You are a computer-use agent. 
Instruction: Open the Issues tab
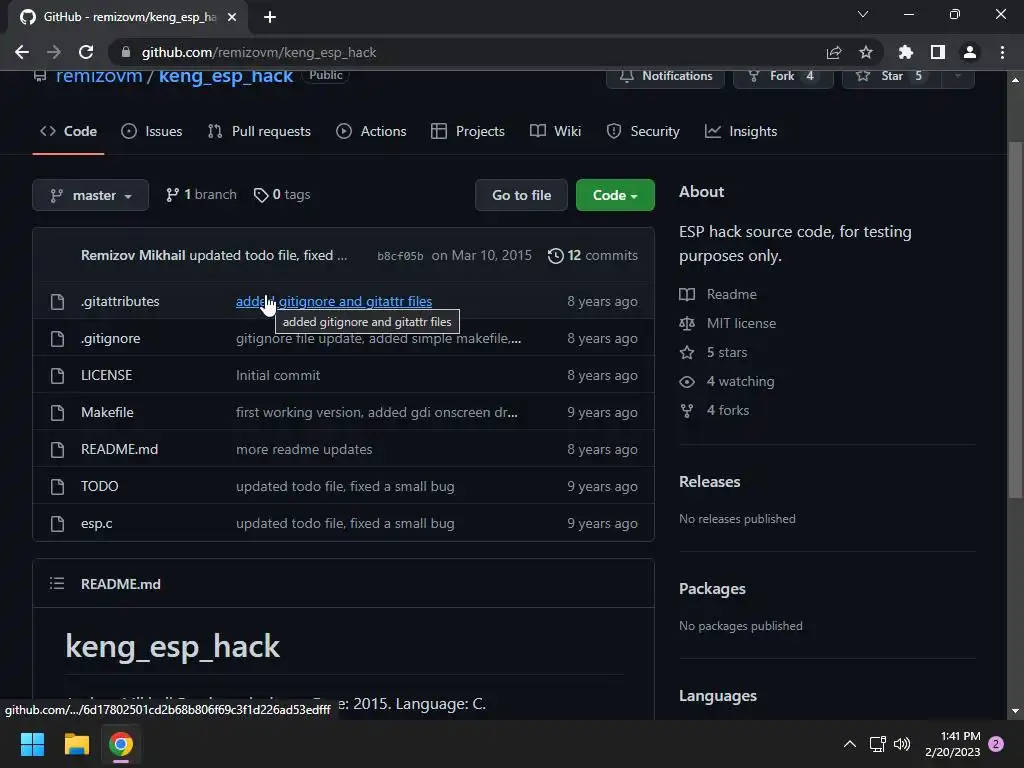(152, 131)
